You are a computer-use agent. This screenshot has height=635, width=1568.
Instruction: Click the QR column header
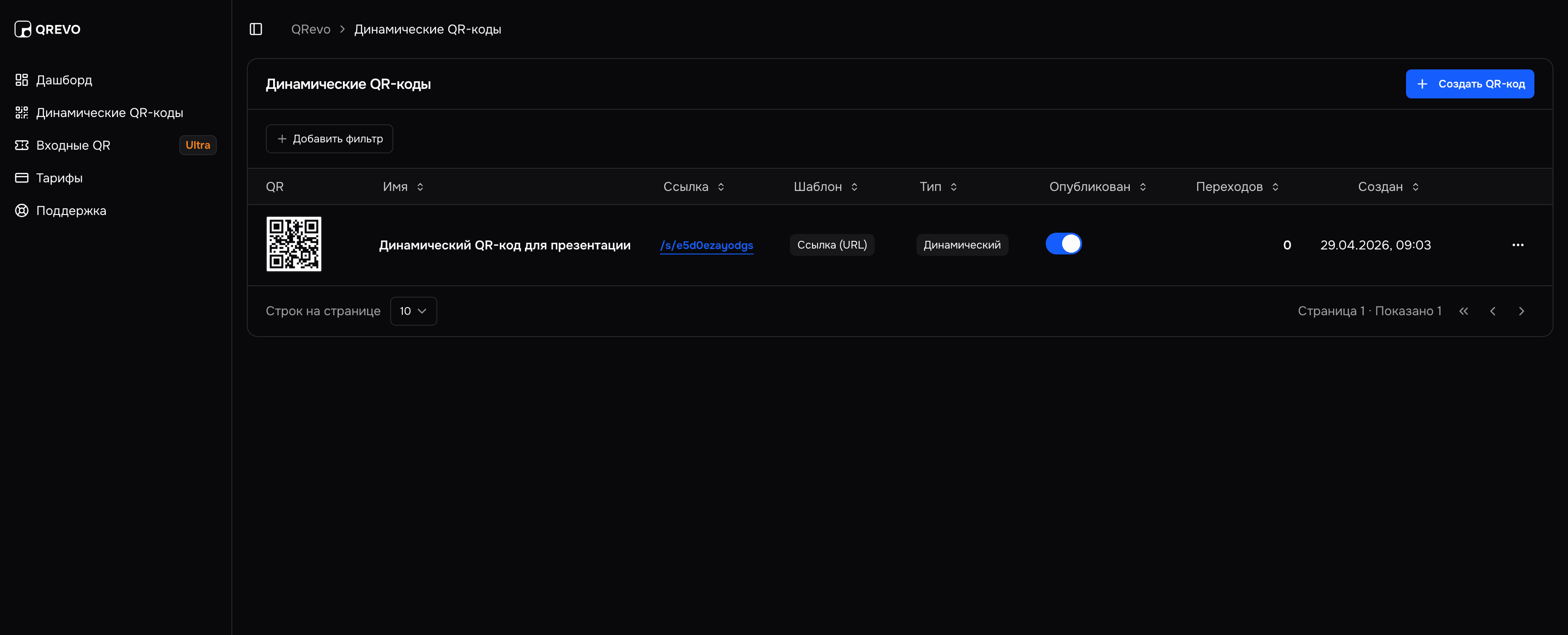pyautogui.click(x=274, y=187)
